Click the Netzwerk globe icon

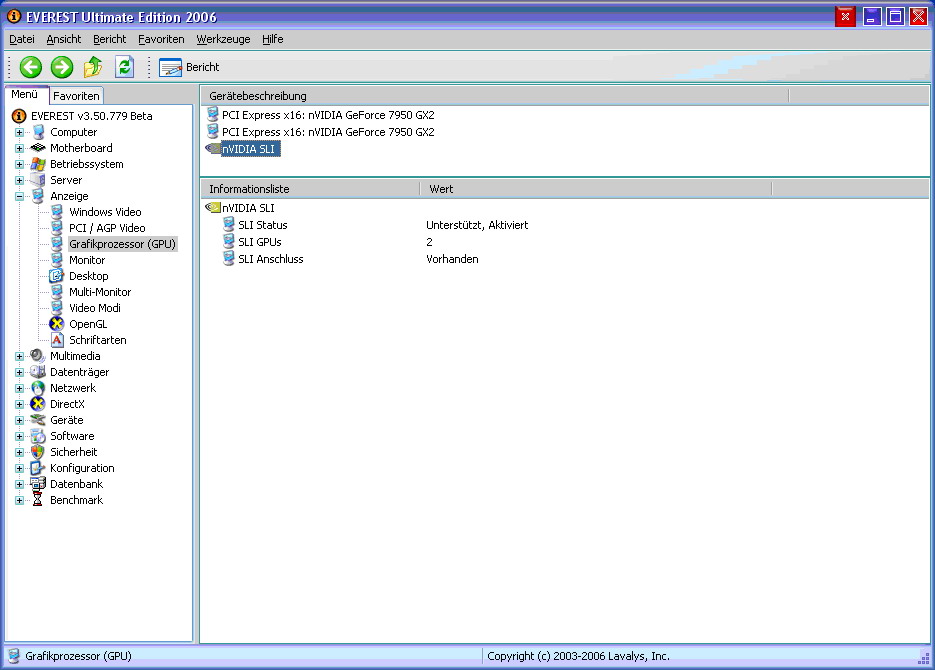tap(38, 388)
